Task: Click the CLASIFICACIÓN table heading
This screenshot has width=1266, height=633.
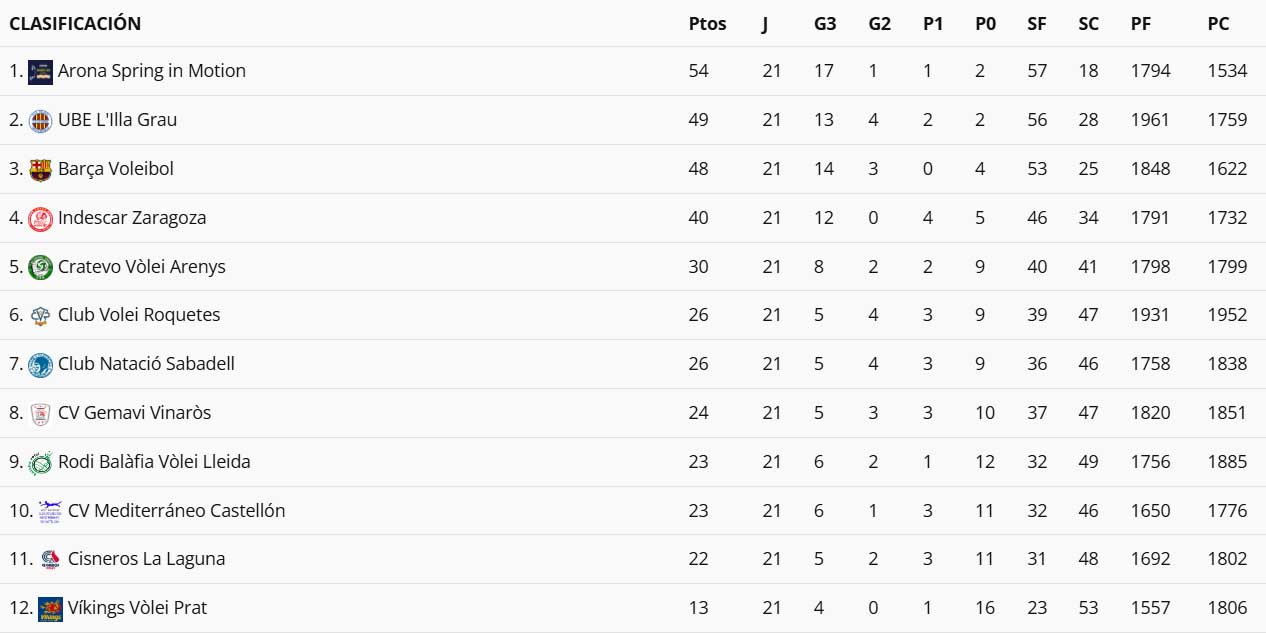Action: click(x=75, y=24)
